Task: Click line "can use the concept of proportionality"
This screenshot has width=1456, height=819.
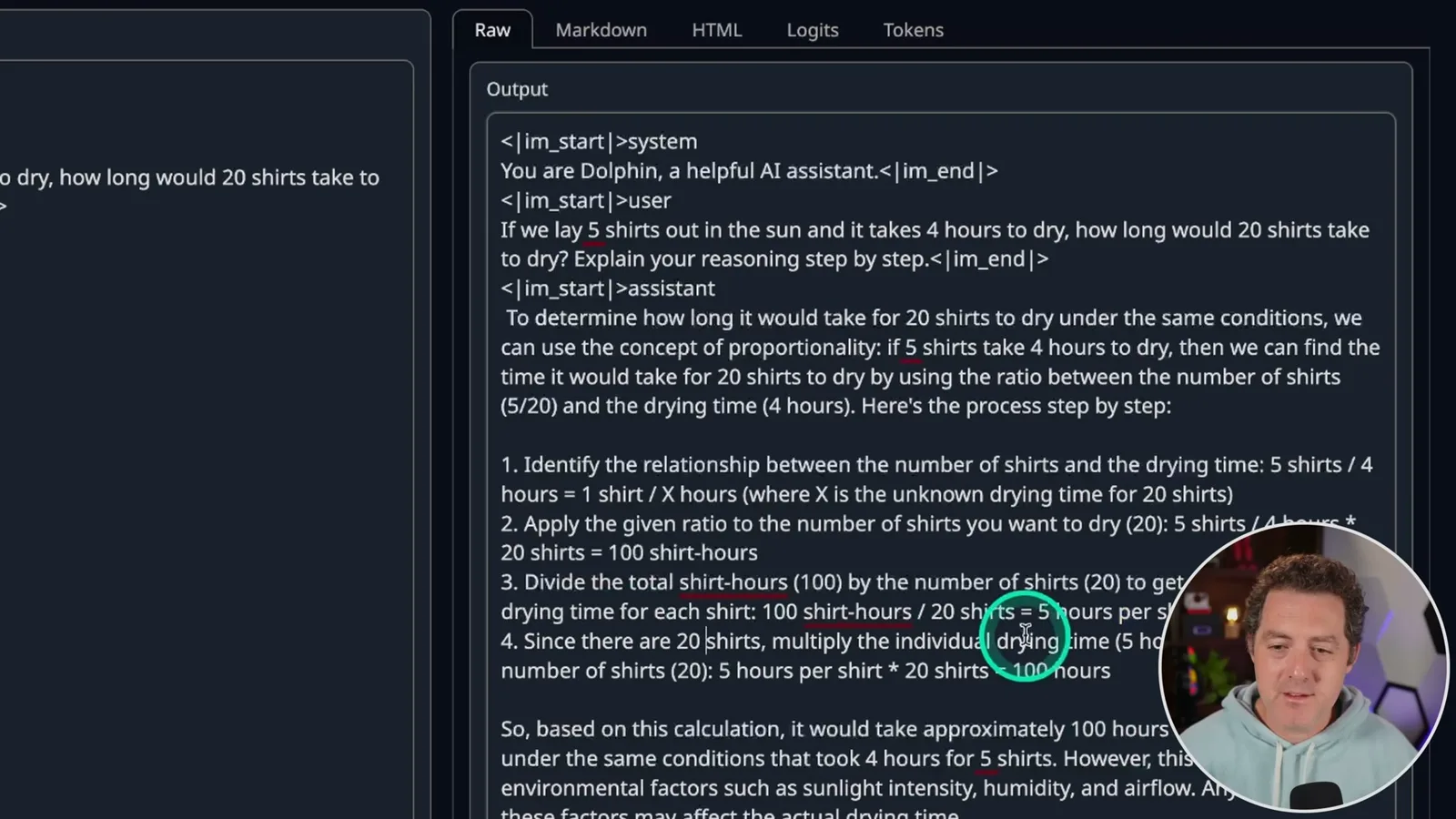Action: pyautogui.click(x=940, y=348)
